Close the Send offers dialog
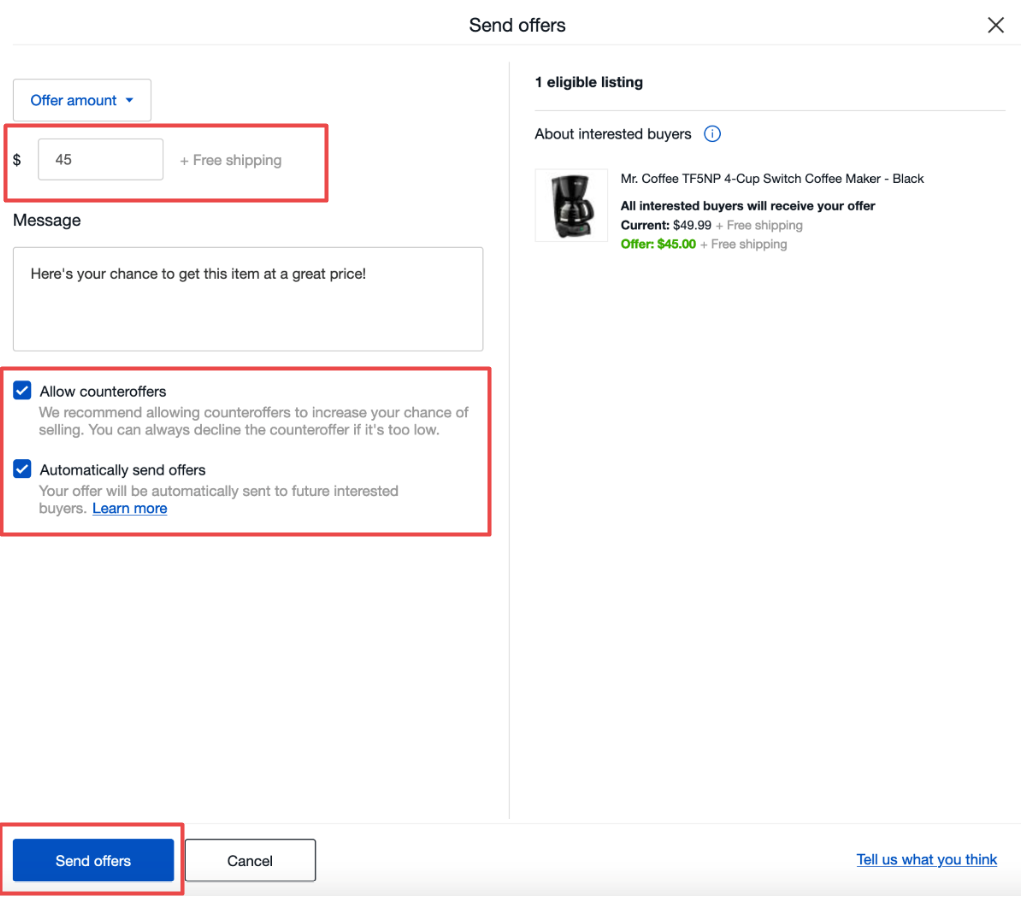Viewport: 1021px width, 897px height. click(995, 25)
